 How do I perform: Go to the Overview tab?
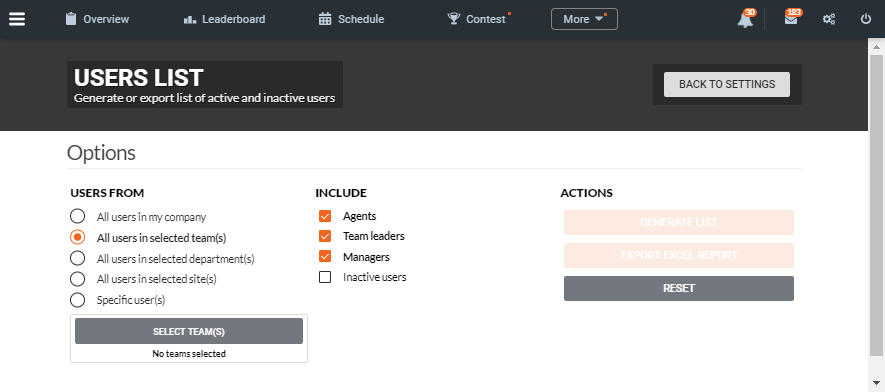[x=97, y=19]
